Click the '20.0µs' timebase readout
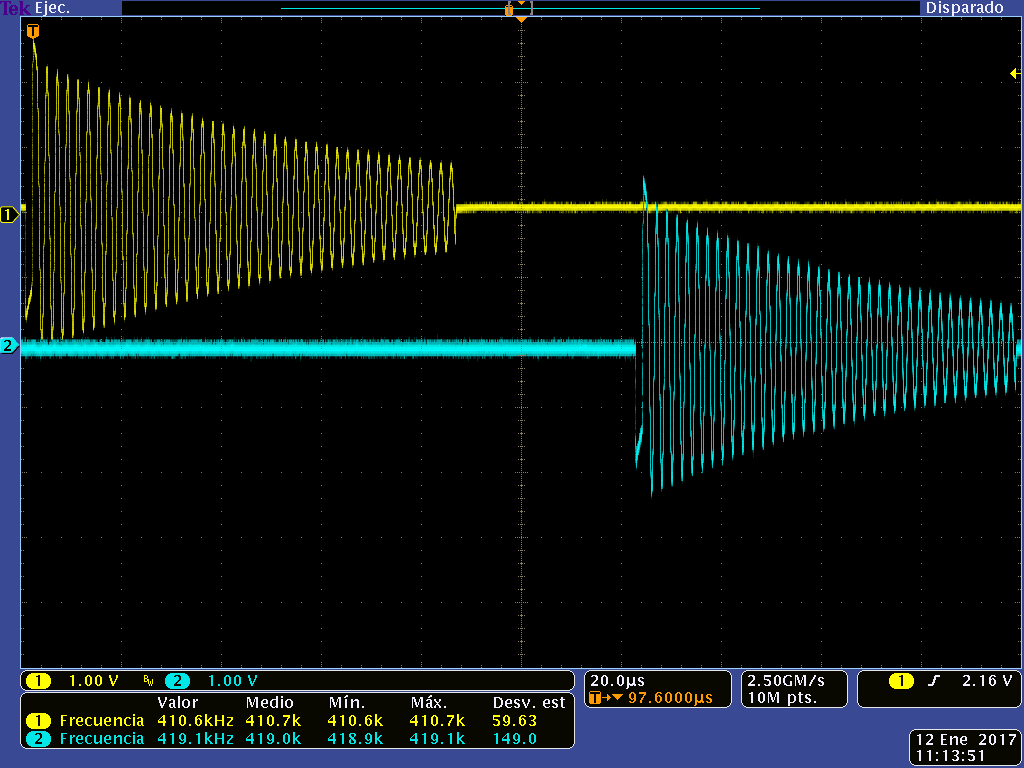The image size is (1024, 768). click(x=617, y=681)
